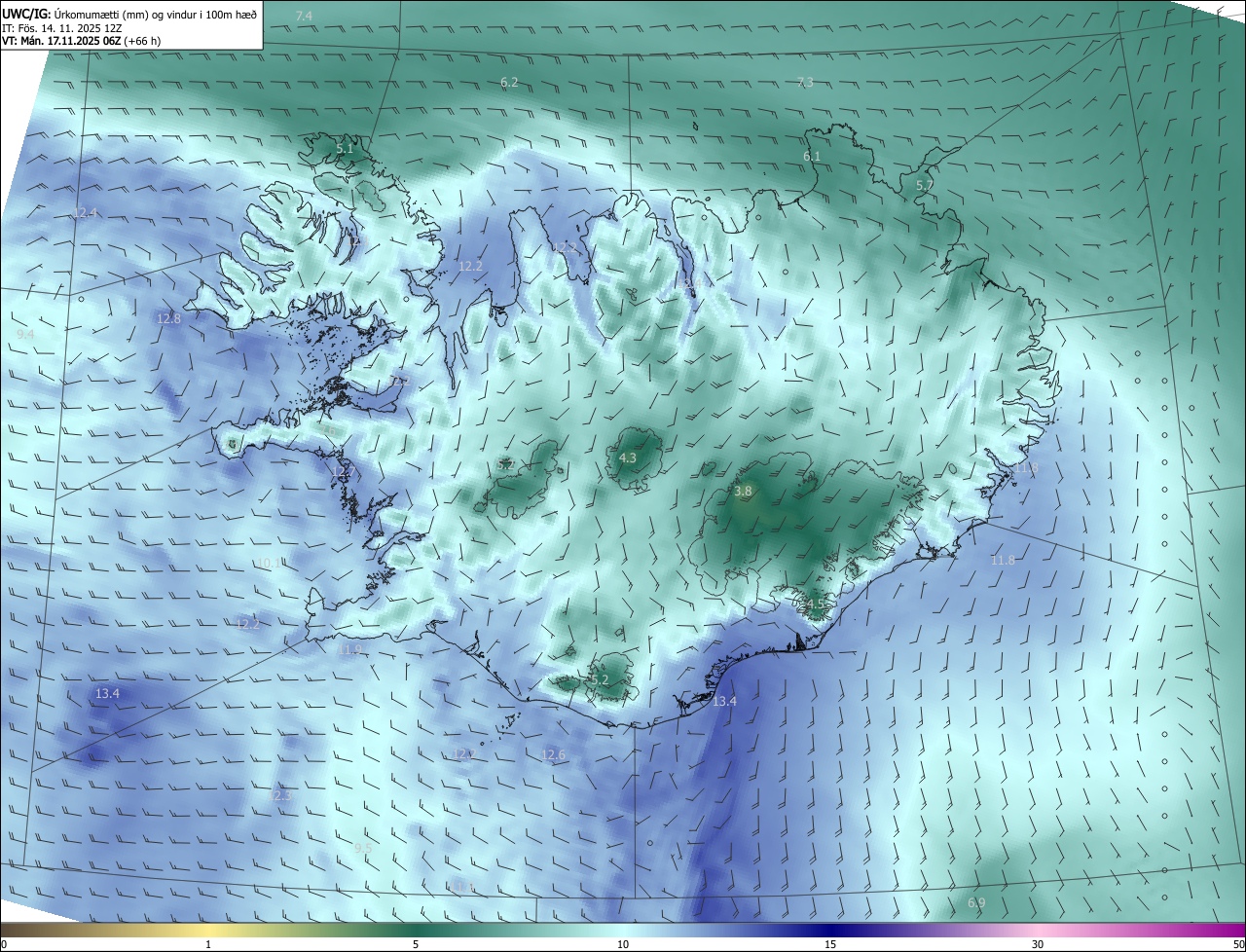
Task: Click the 'VT: Mán. 17.11.2025 06Z (+66 h)' line
Action: [x=82, y=41]
